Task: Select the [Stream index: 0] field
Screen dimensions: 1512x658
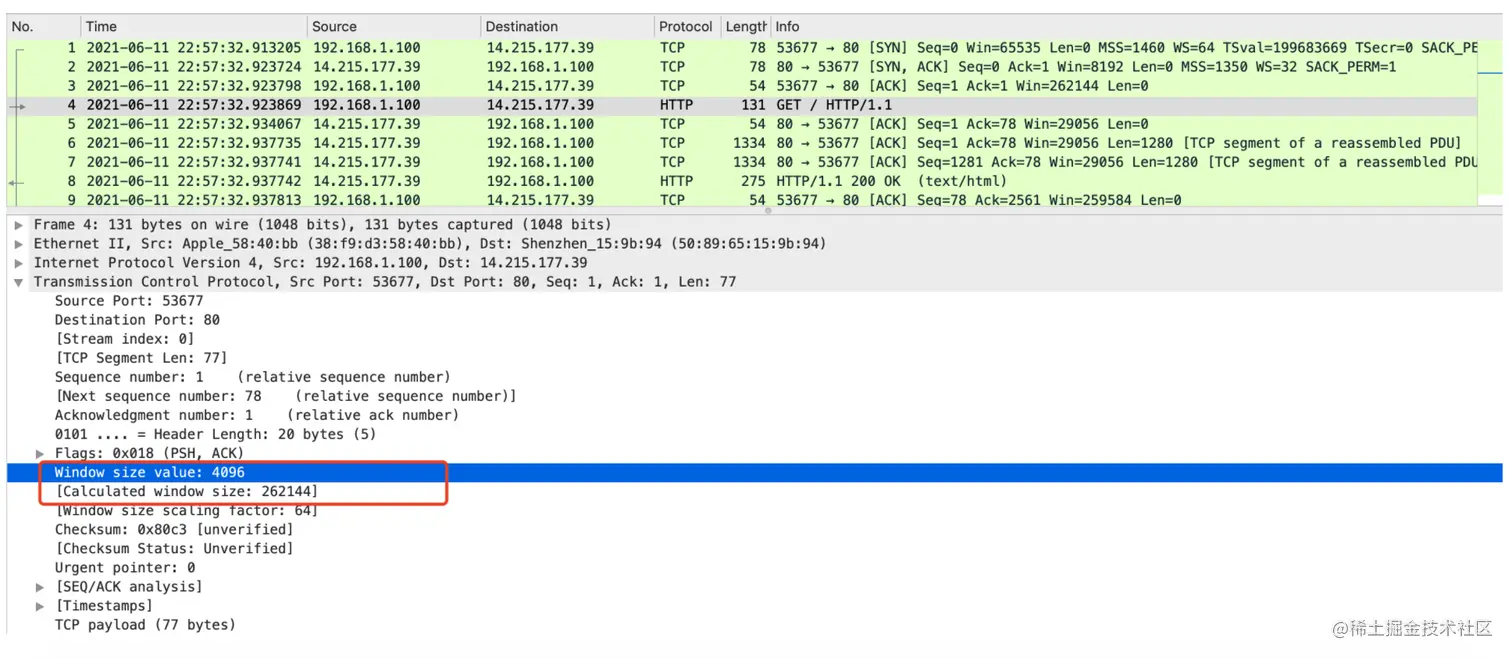Action: (125, 339)
